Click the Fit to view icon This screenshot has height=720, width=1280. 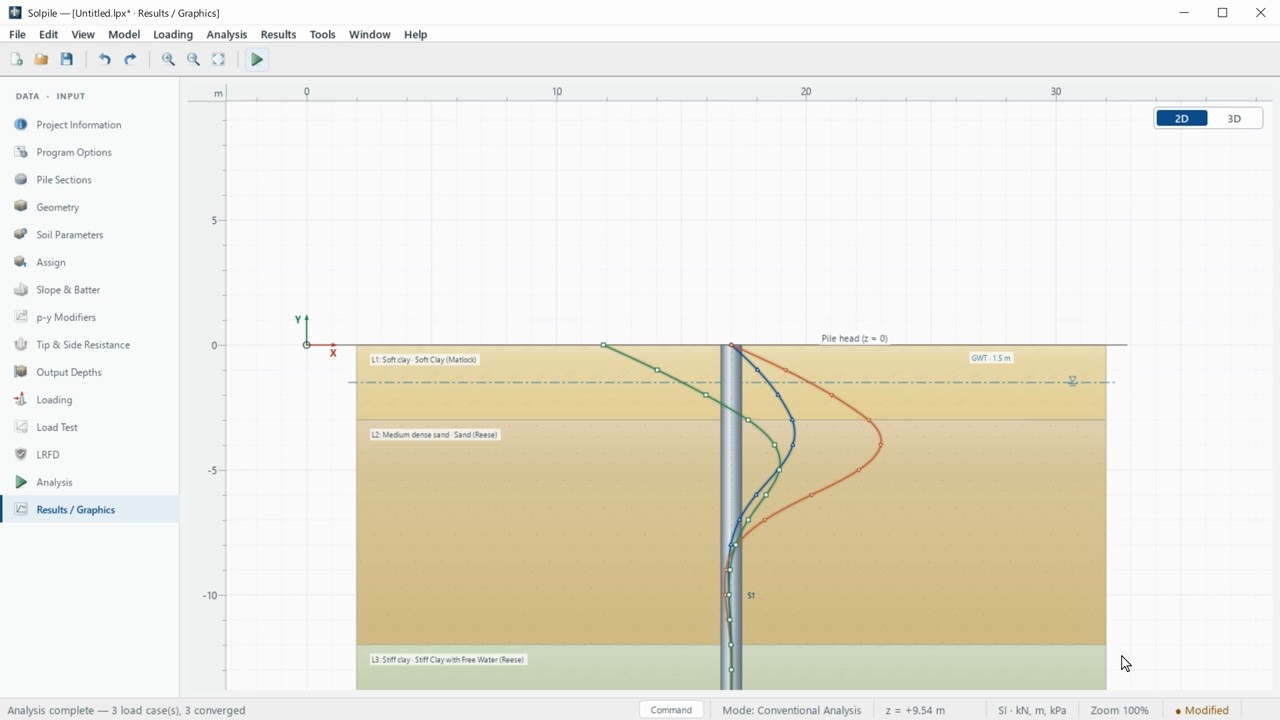218,60
